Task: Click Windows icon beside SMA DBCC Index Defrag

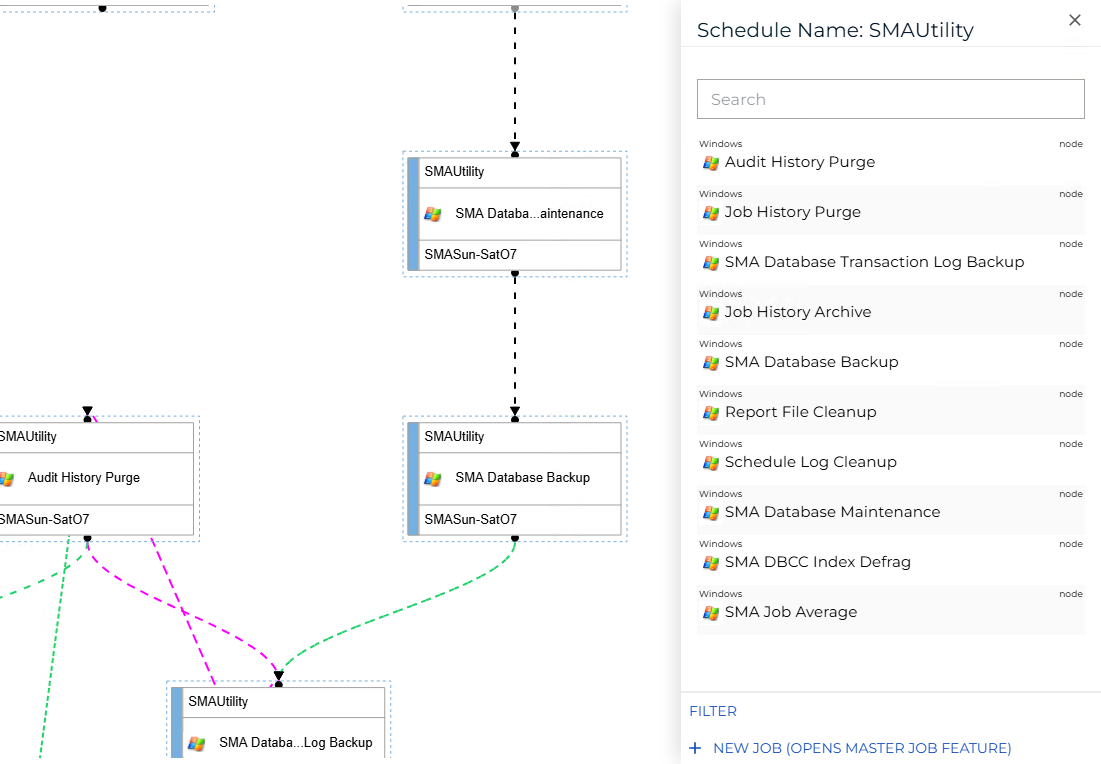Action: coord(711,562)
